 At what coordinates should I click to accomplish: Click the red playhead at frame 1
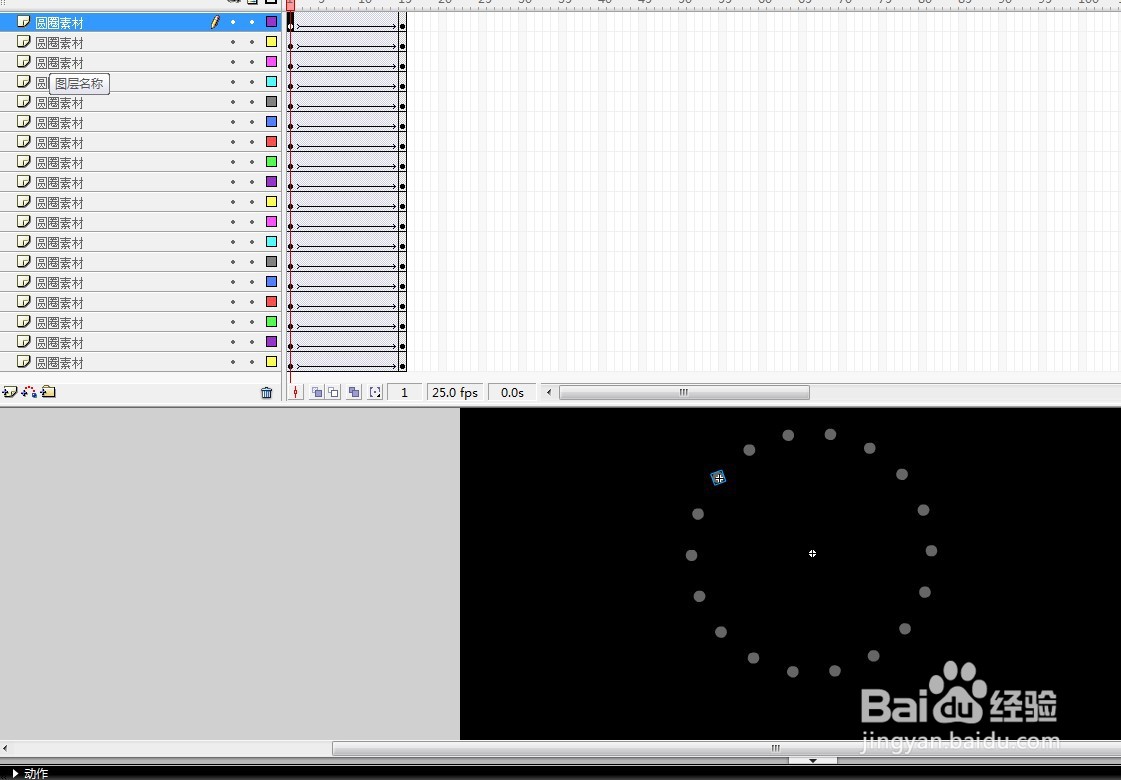click(290, 5)
